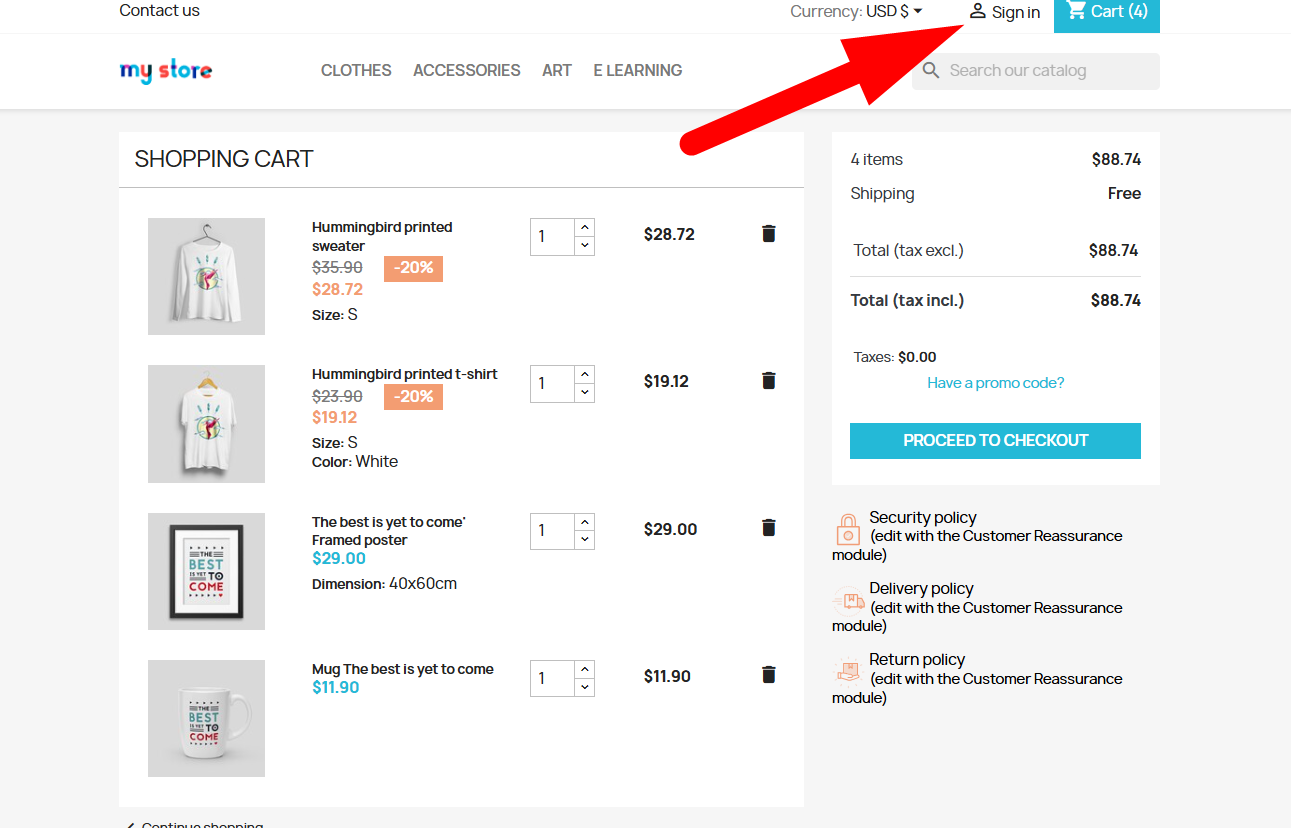Click PROCEED TO CHECKOUT button
The image size is (1291, 828).
click(x=995, y=441)
